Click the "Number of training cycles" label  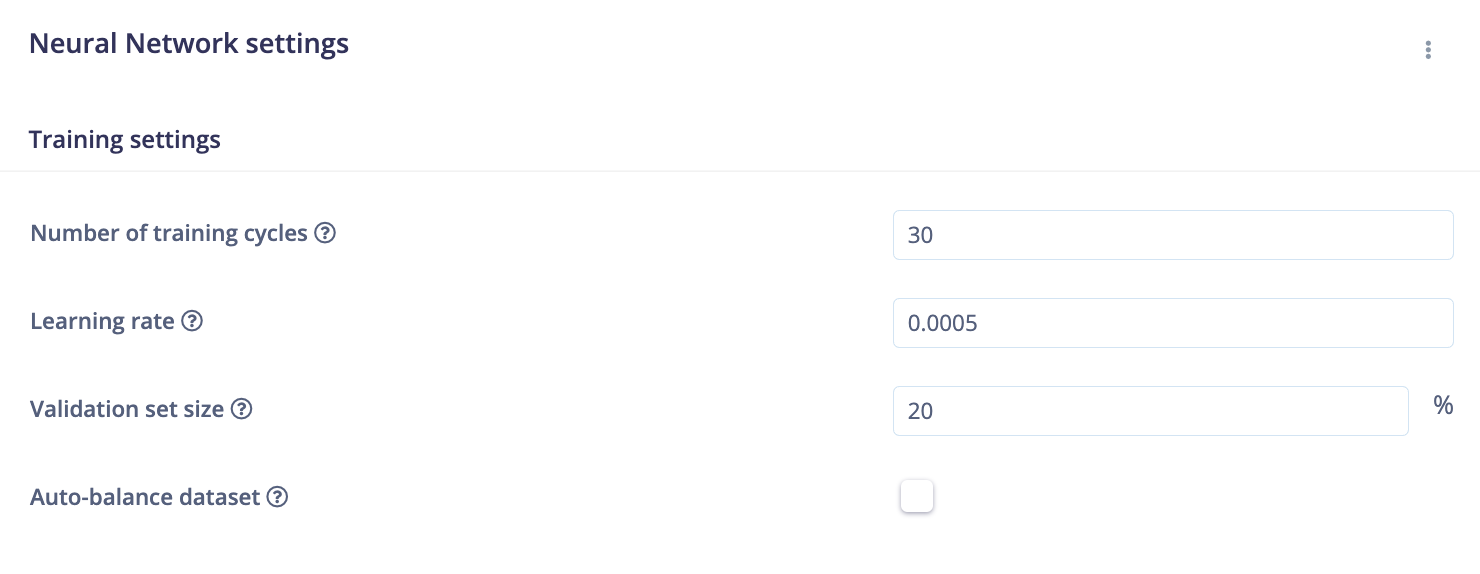point(169,233)
